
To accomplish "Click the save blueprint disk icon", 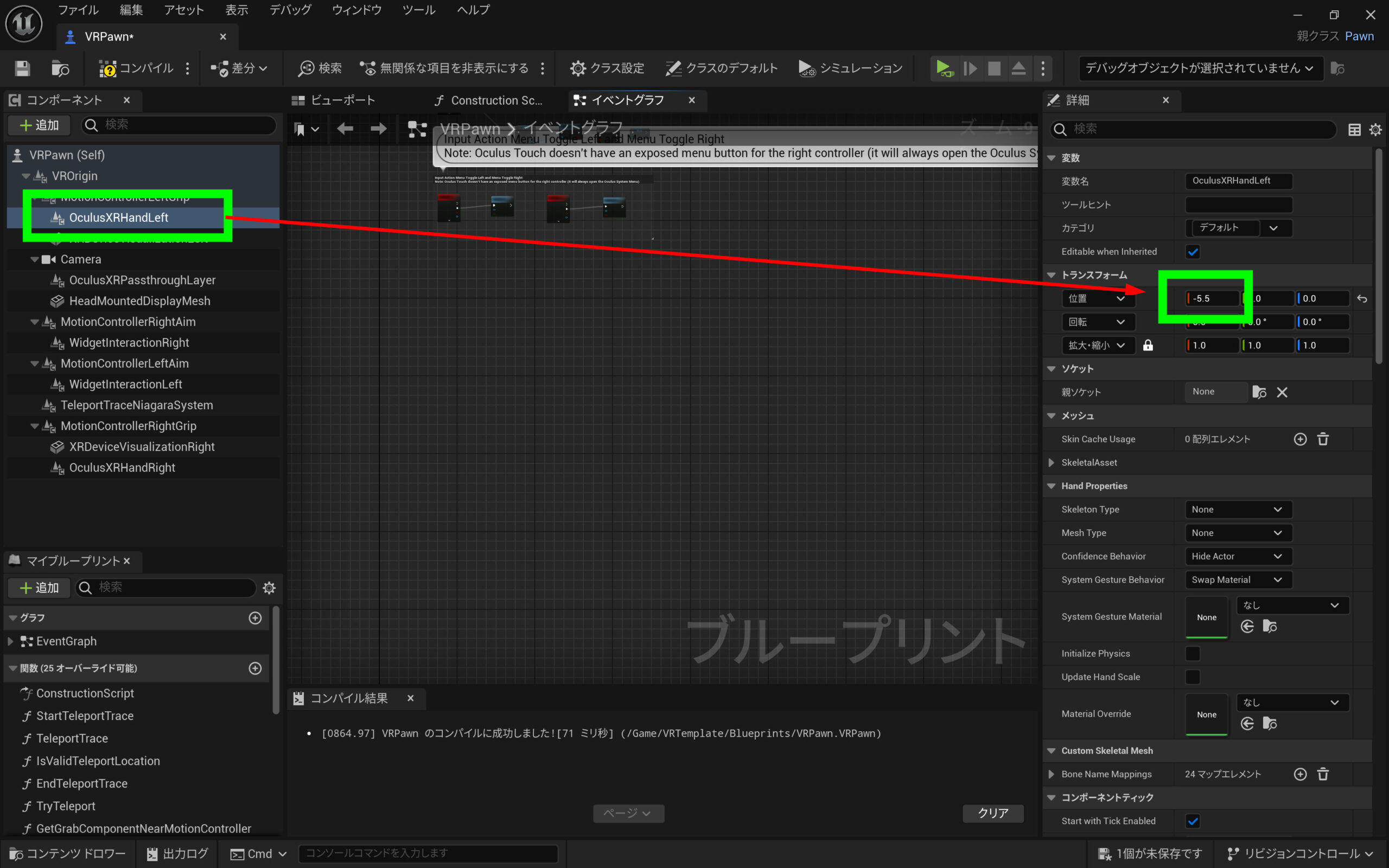I will click(x=22, y=68).
